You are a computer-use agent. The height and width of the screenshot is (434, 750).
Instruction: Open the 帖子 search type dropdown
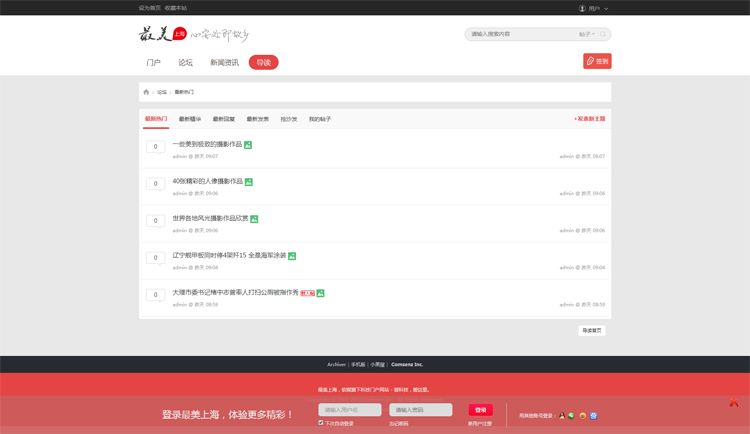coord(587,34)
